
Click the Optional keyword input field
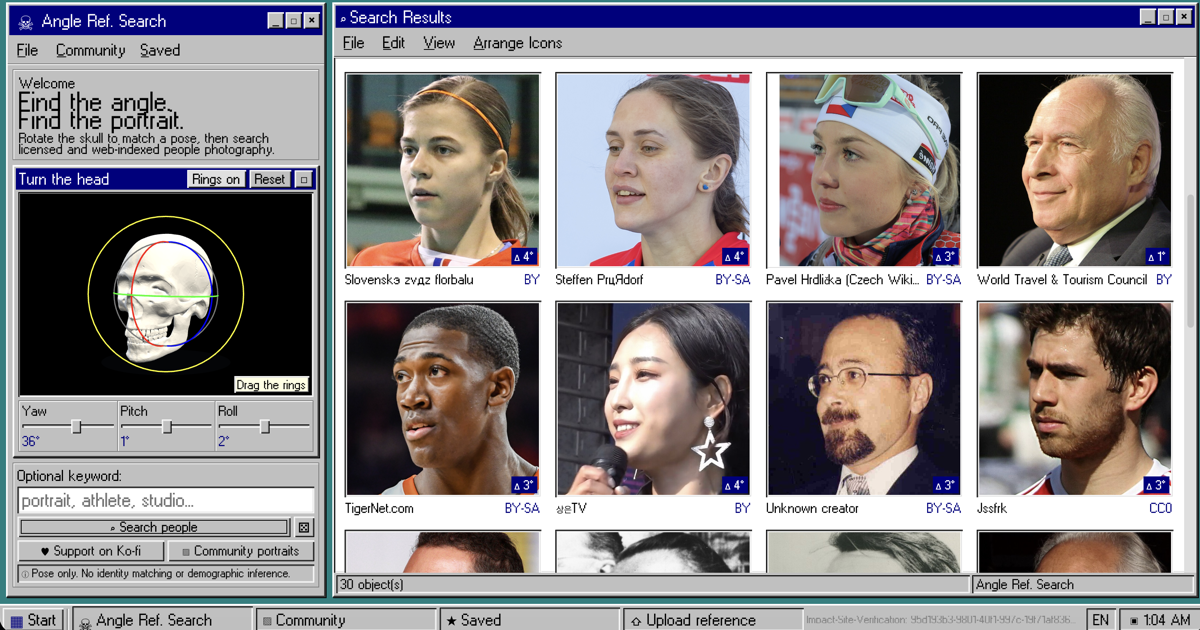click(166, 501)
